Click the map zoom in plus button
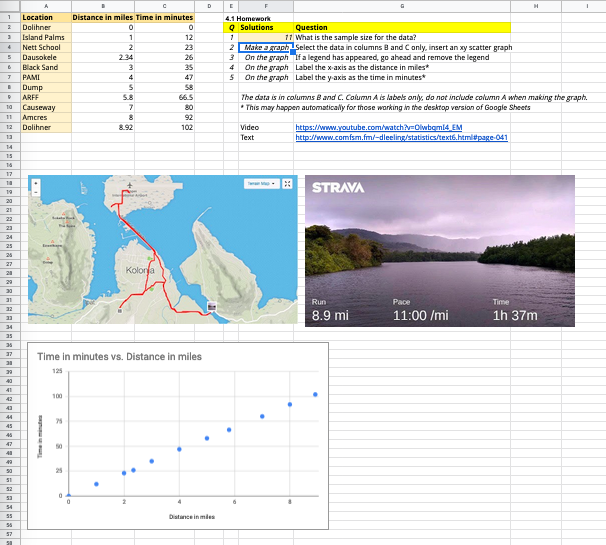 (36, 184)
